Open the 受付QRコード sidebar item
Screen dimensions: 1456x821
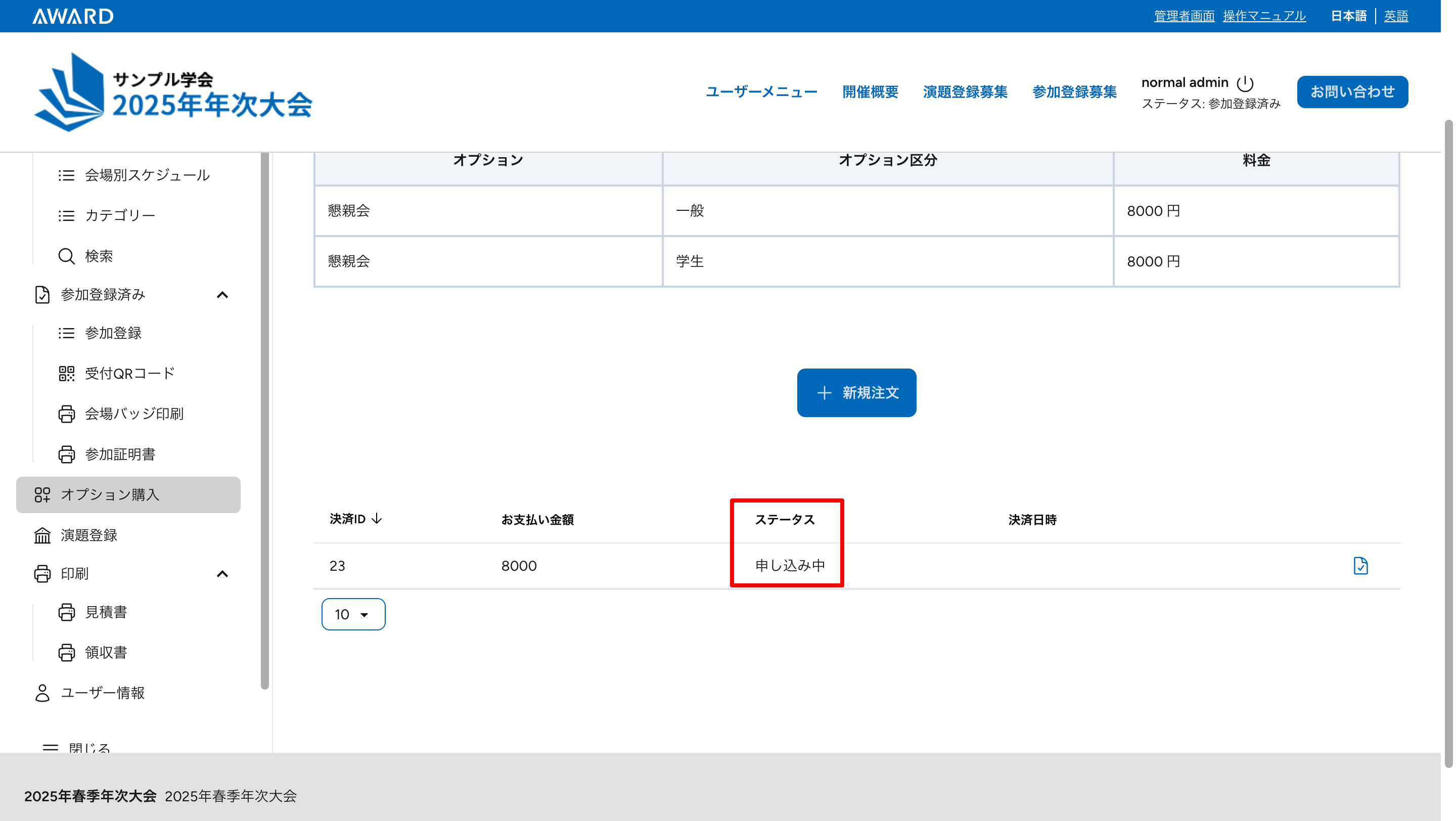coord(129,374)
